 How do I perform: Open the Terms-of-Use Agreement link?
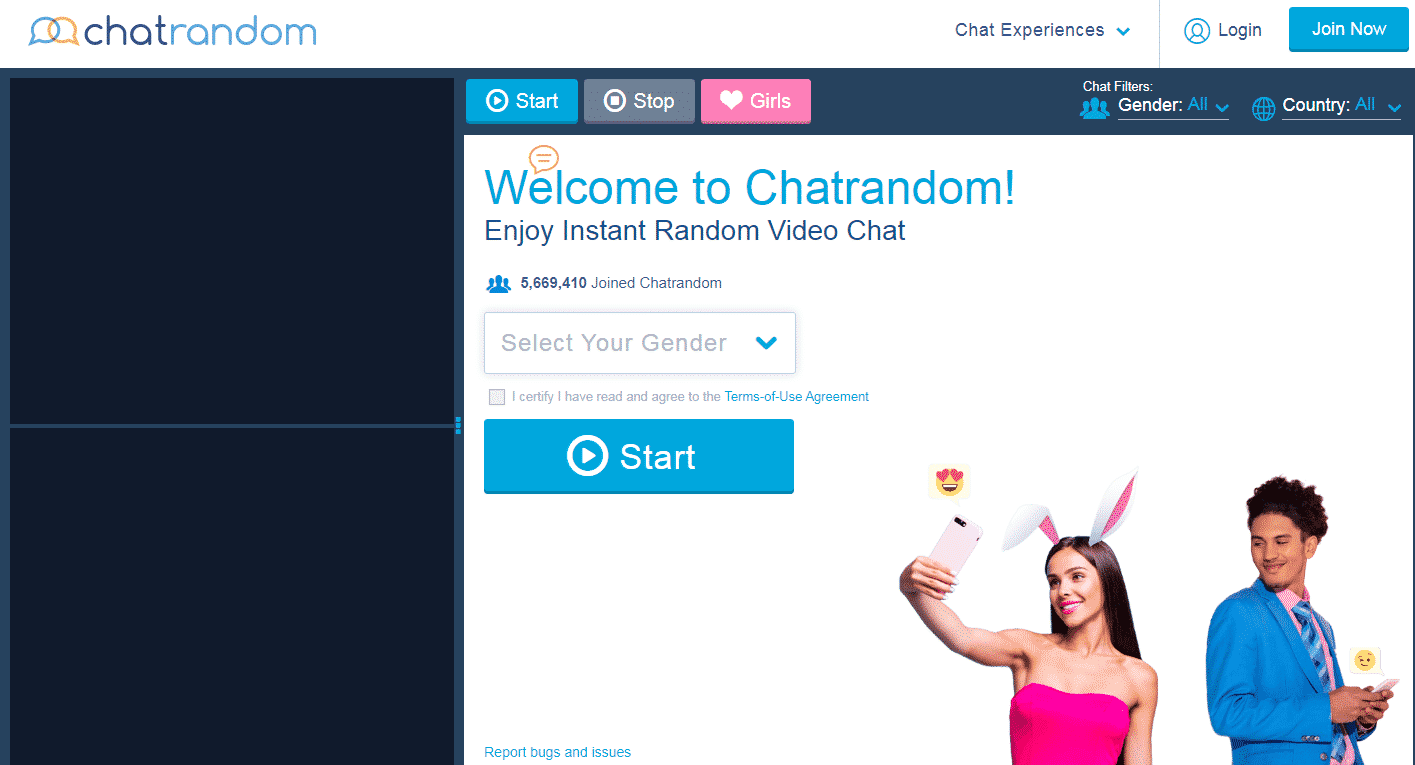796,397
